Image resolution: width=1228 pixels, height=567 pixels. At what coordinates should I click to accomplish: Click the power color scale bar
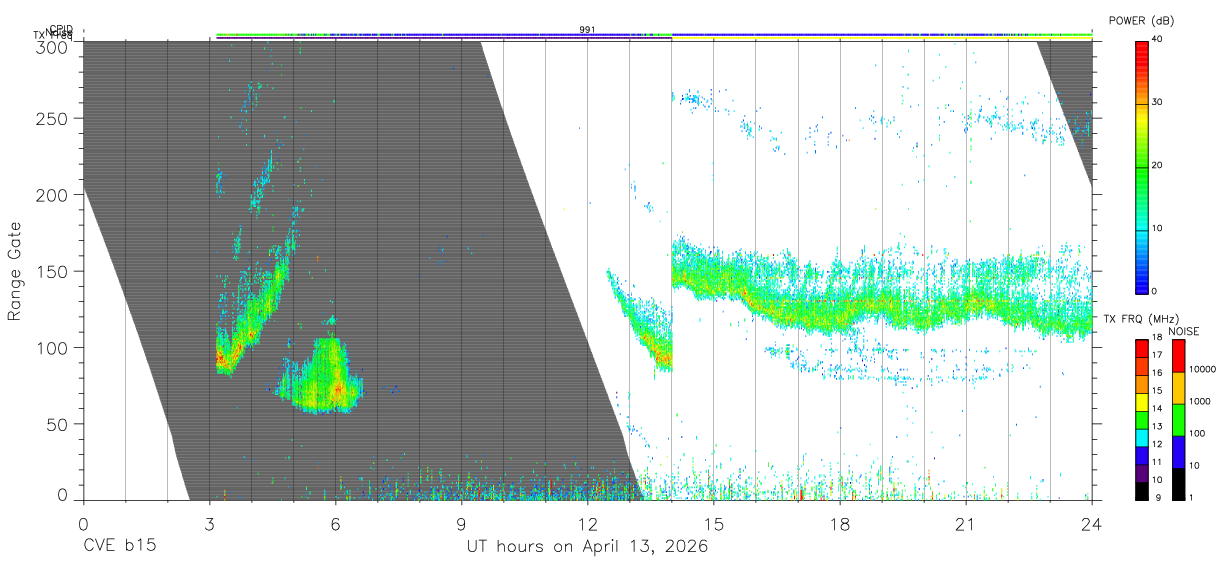(x=1142, y=166)
